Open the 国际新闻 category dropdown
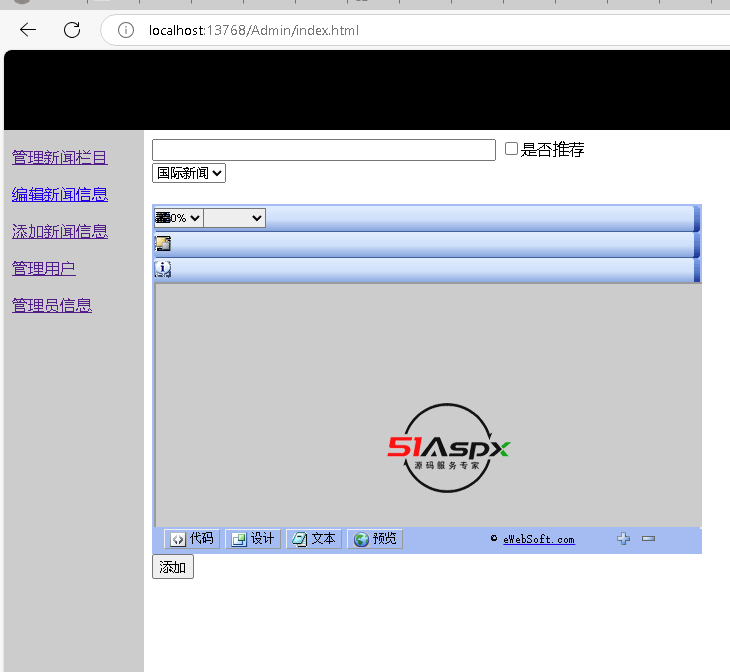The image size is (730, 672). 189,173
